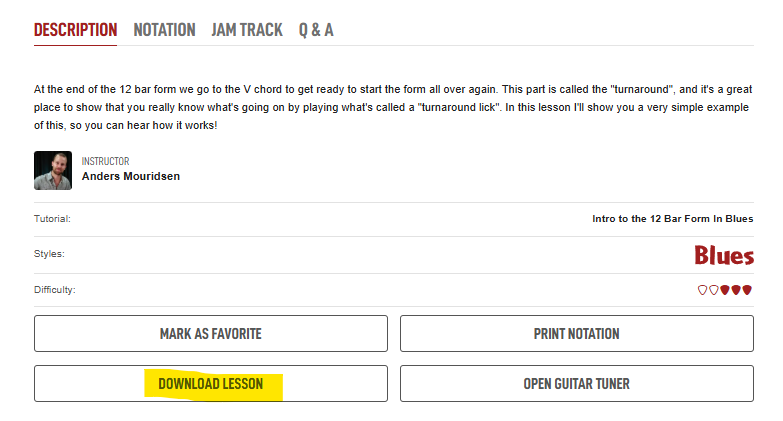Image resolution: width=783 pixels, height=421 pixels.
Task: Open Anders Mouridsen instructor link
Action: (131, 176)
